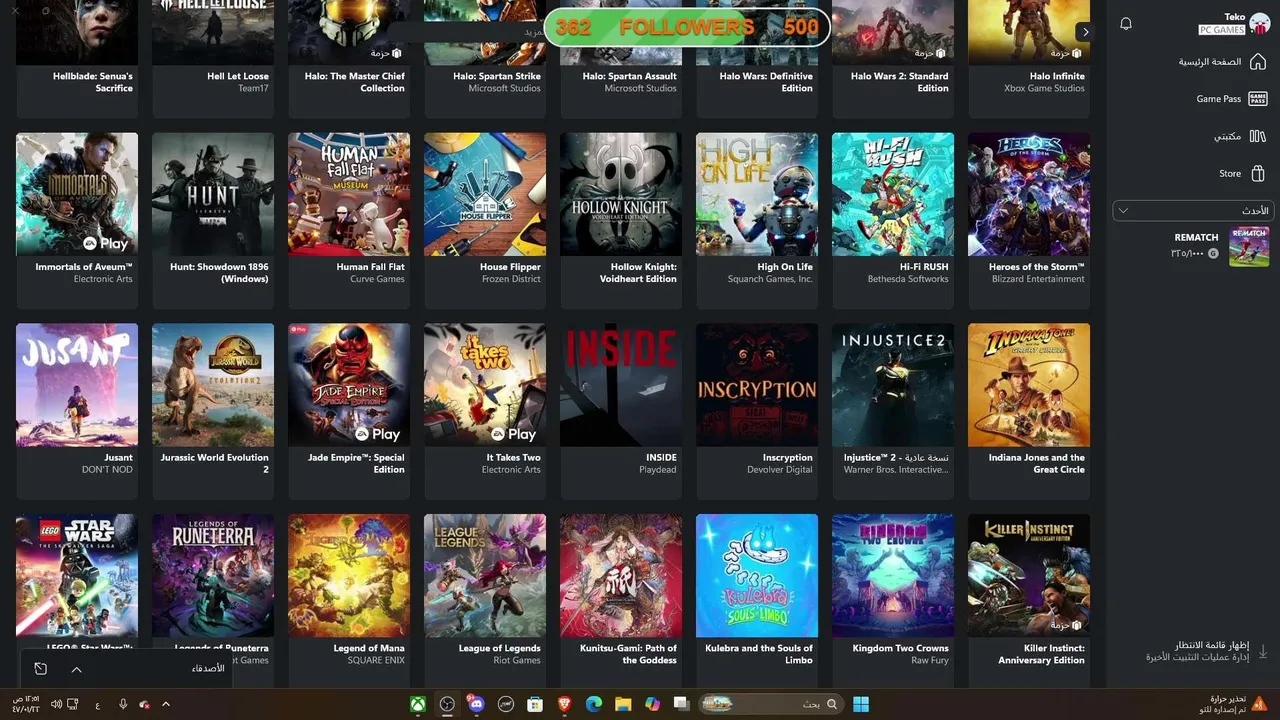Screen dimensions: 1280x720
Task: Open the notifications bell
Action: 1126,24
